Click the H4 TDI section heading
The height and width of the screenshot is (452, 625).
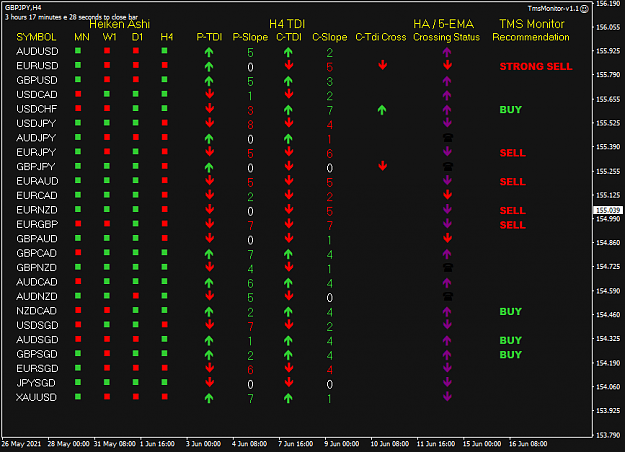coord(287,24)
